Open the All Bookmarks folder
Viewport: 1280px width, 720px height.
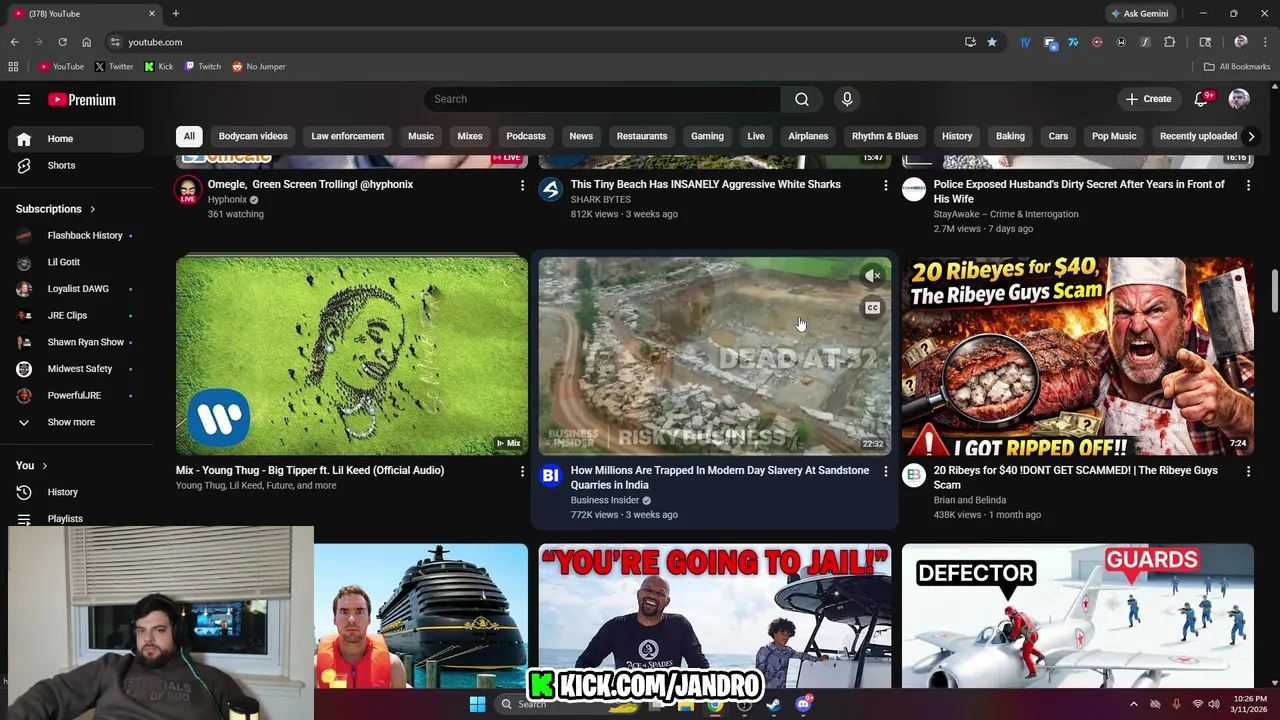pos(1237,67)
